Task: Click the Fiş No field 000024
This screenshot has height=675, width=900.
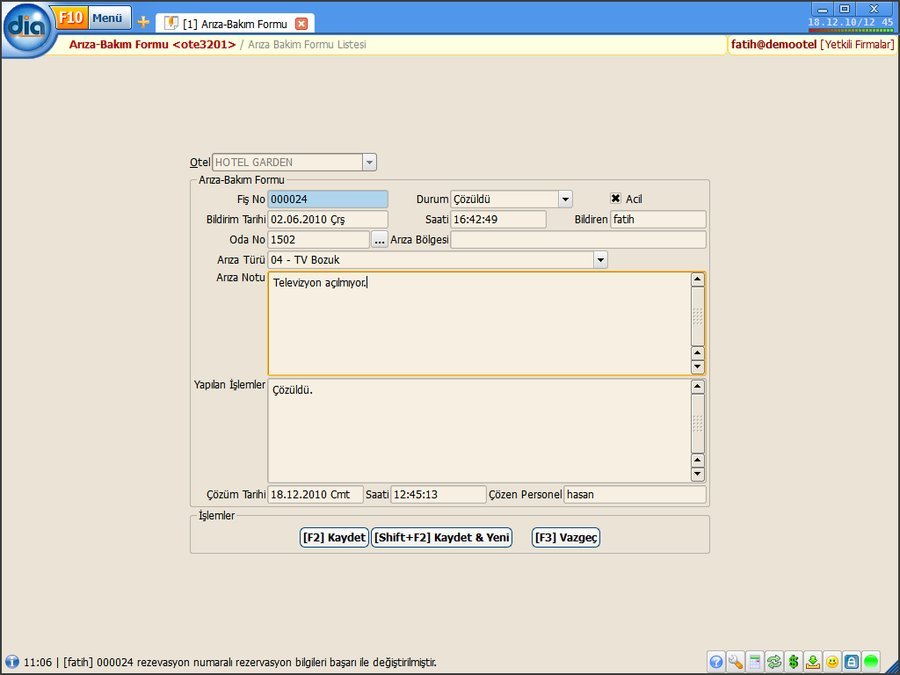Action: point(328,199)
